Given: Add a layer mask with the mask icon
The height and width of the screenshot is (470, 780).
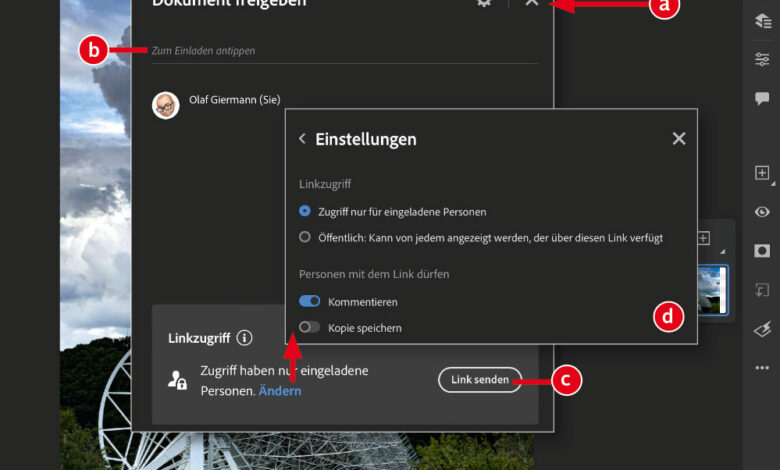Looking at the screenshot, I should point(762,251).
